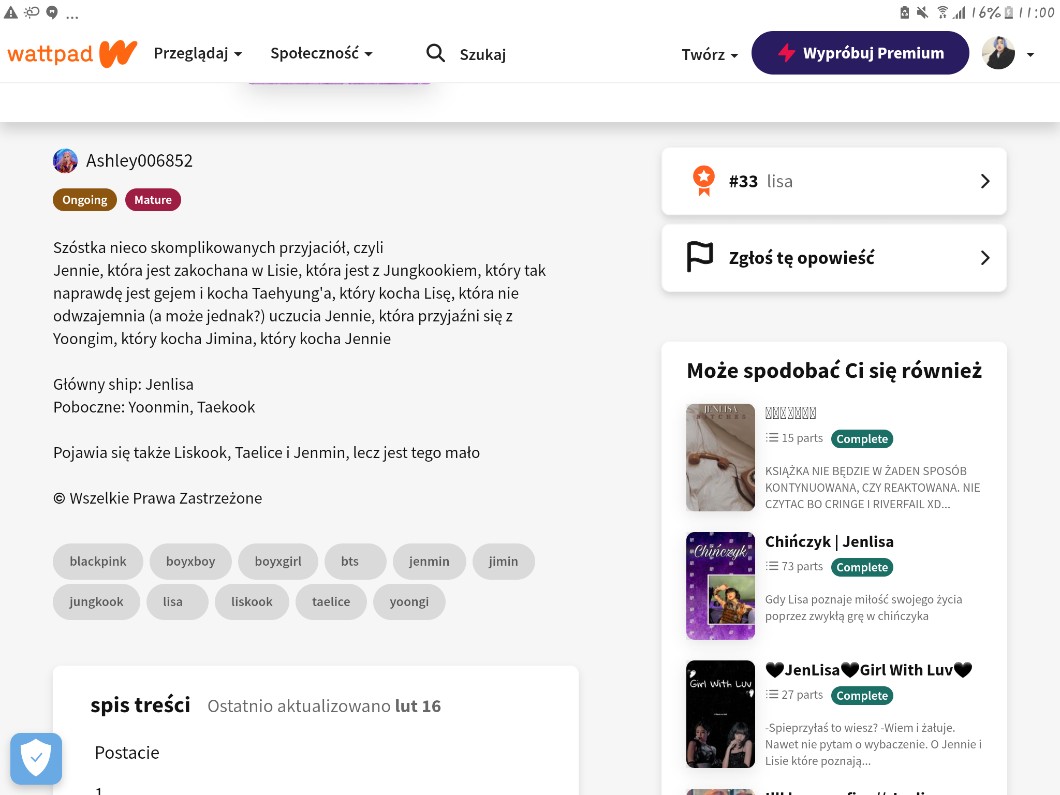Click the lightning bolt Premium icon

coord(787,54)
